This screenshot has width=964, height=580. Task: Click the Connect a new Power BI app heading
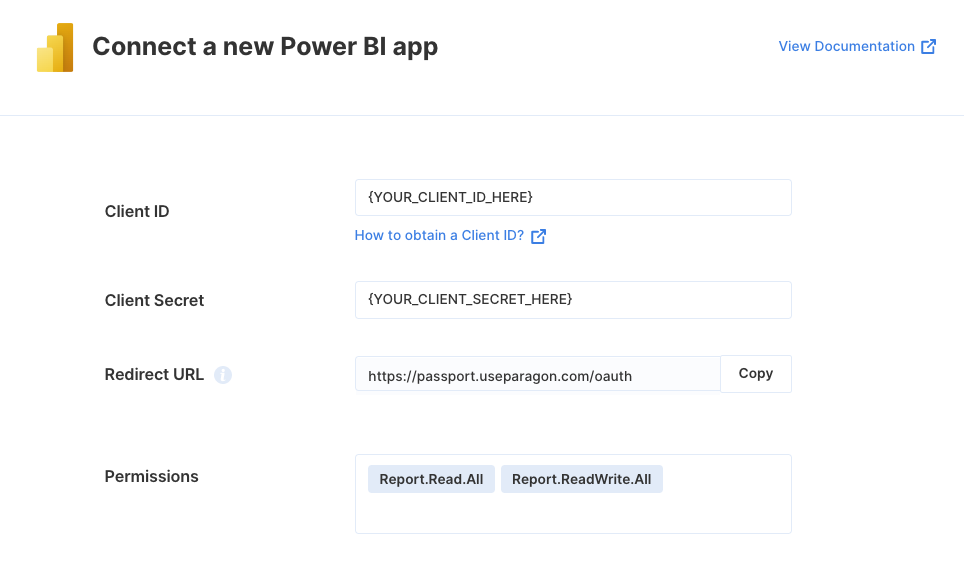coord(265,47)
